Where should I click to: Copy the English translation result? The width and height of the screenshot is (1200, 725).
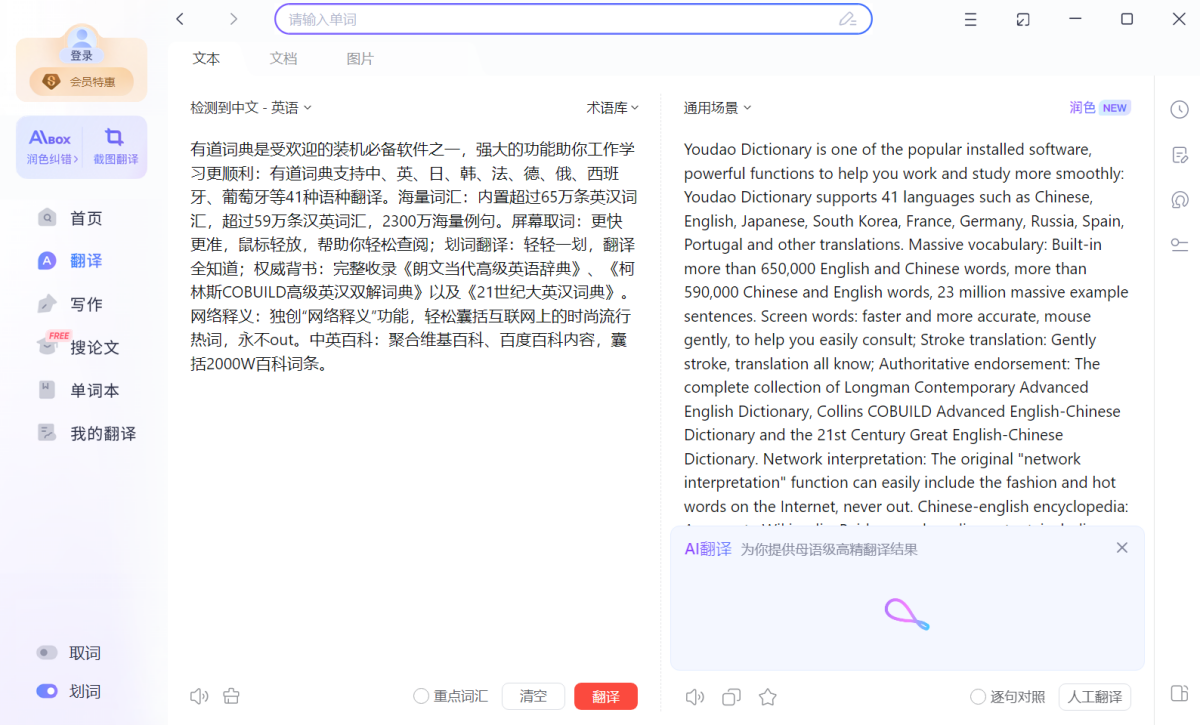pyautogui.click(x=731, y=696)
